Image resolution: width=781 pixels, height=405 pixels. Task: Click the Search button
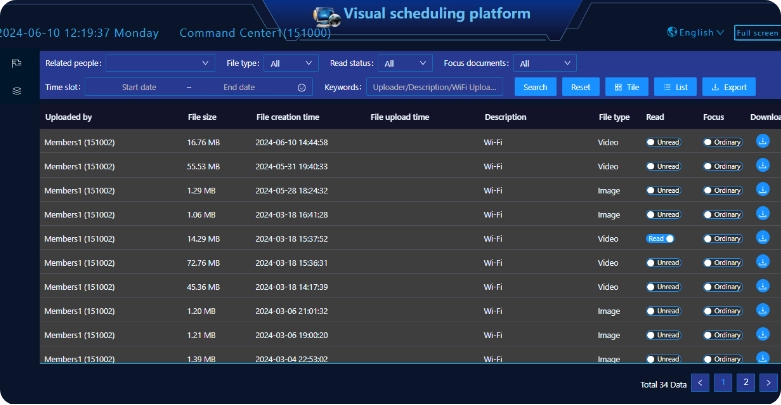(x=535, y=87)
